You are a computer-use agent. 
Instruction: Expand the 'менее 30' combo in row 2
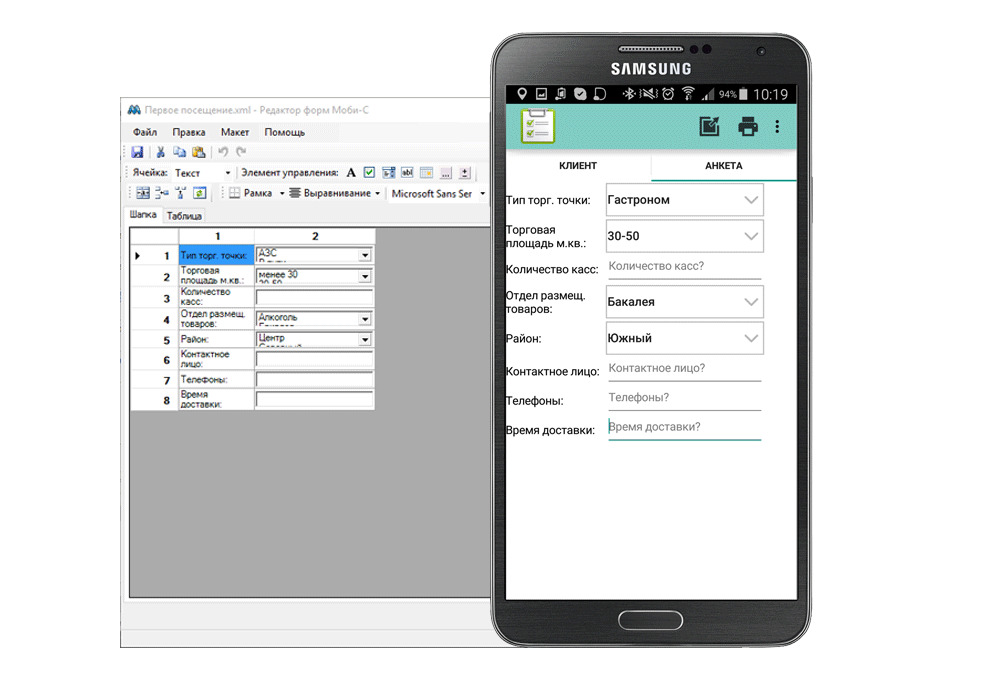pyautogui.click(x=365, y=276)
